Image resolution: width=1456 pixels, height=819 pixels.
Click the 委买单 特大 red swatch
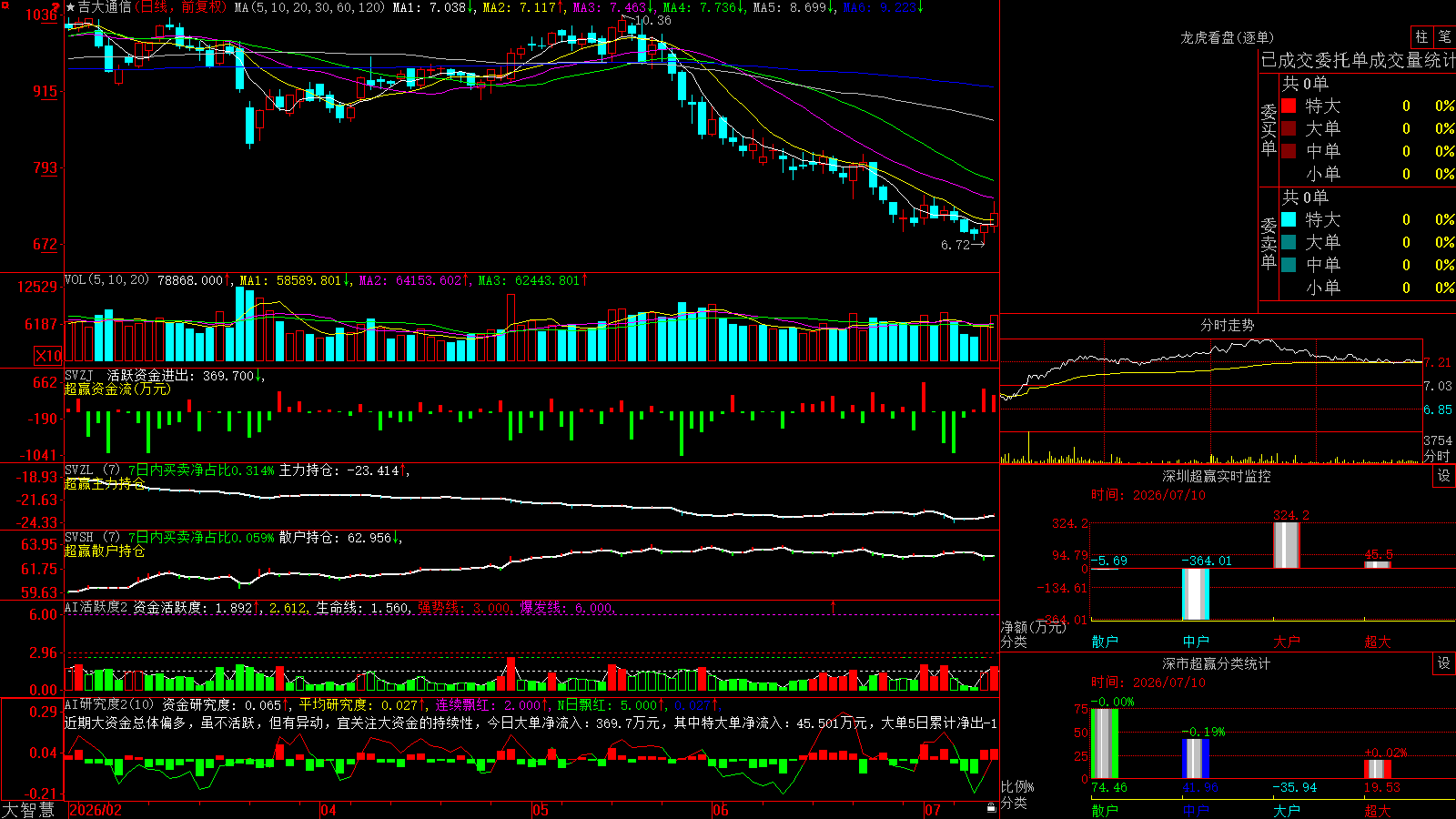coord(1289,106)
